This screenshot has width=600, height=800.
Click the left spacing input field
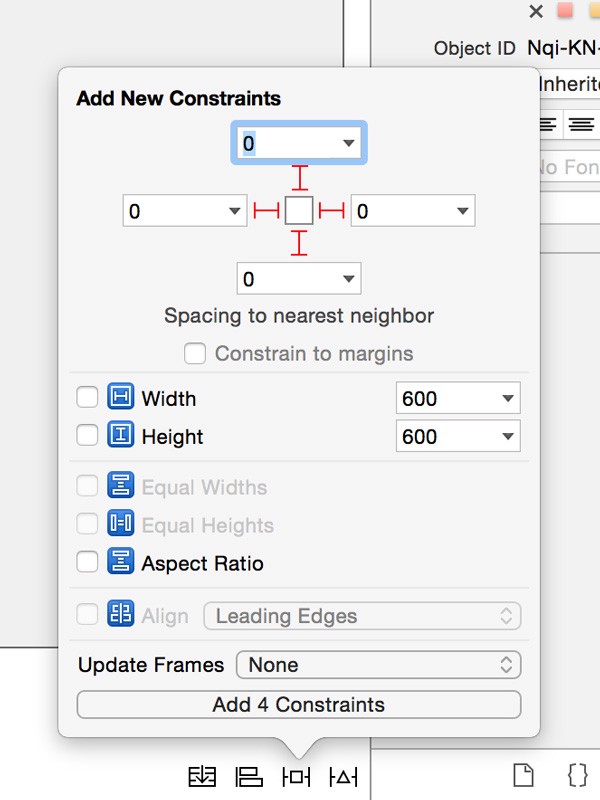[x=185, y=210]
